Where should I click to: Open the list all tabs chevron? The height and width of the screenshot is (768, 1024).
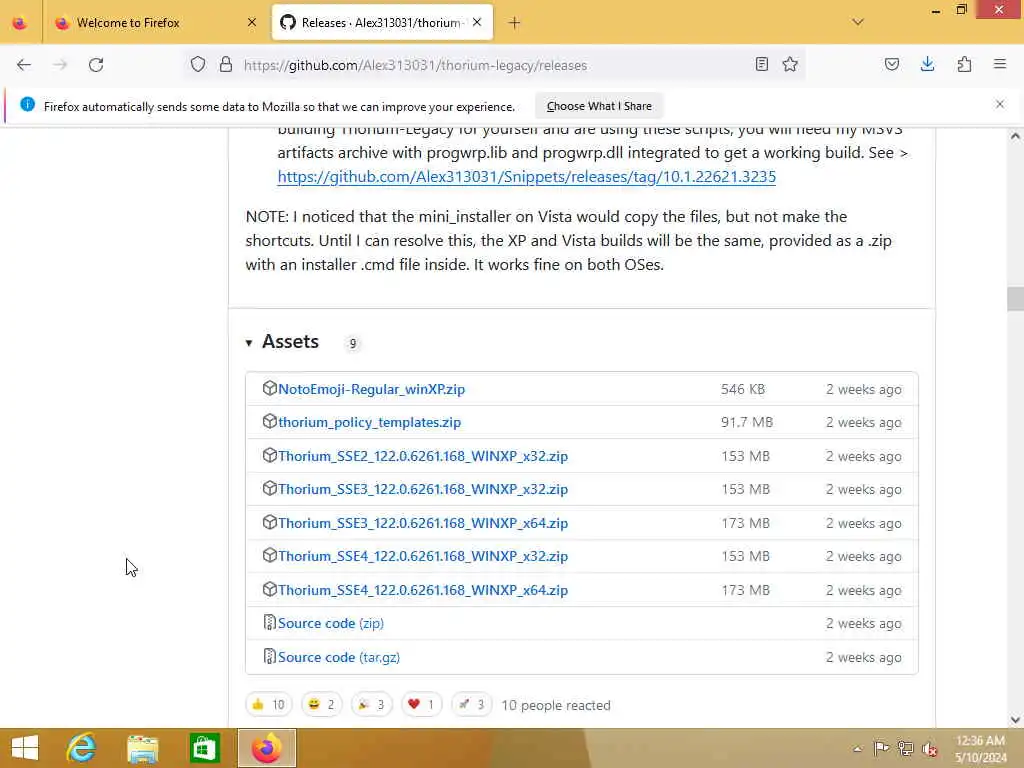858,22
